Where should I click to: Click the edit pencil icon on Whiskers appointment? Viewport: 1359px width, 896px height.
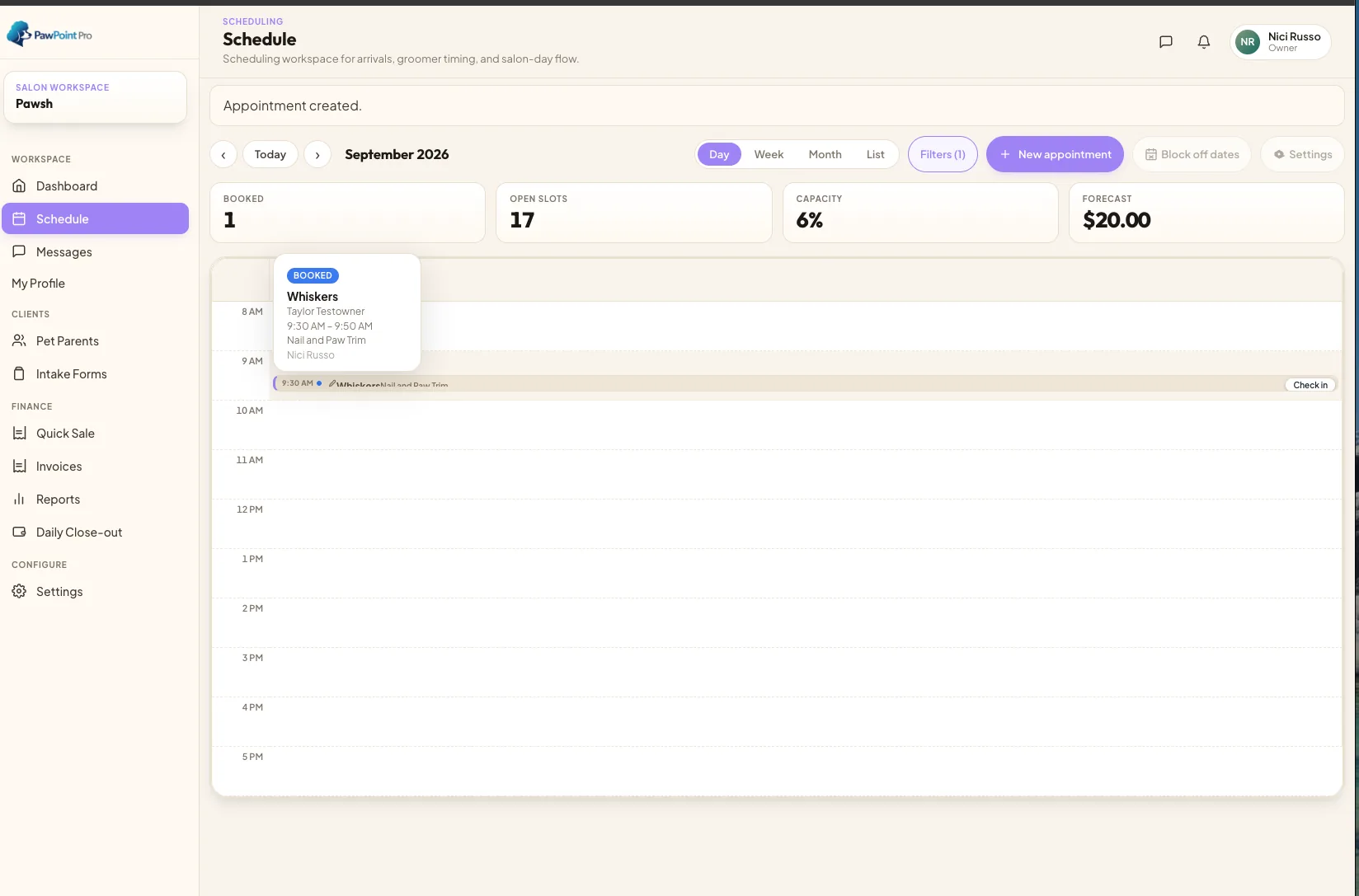pos(332,383)
